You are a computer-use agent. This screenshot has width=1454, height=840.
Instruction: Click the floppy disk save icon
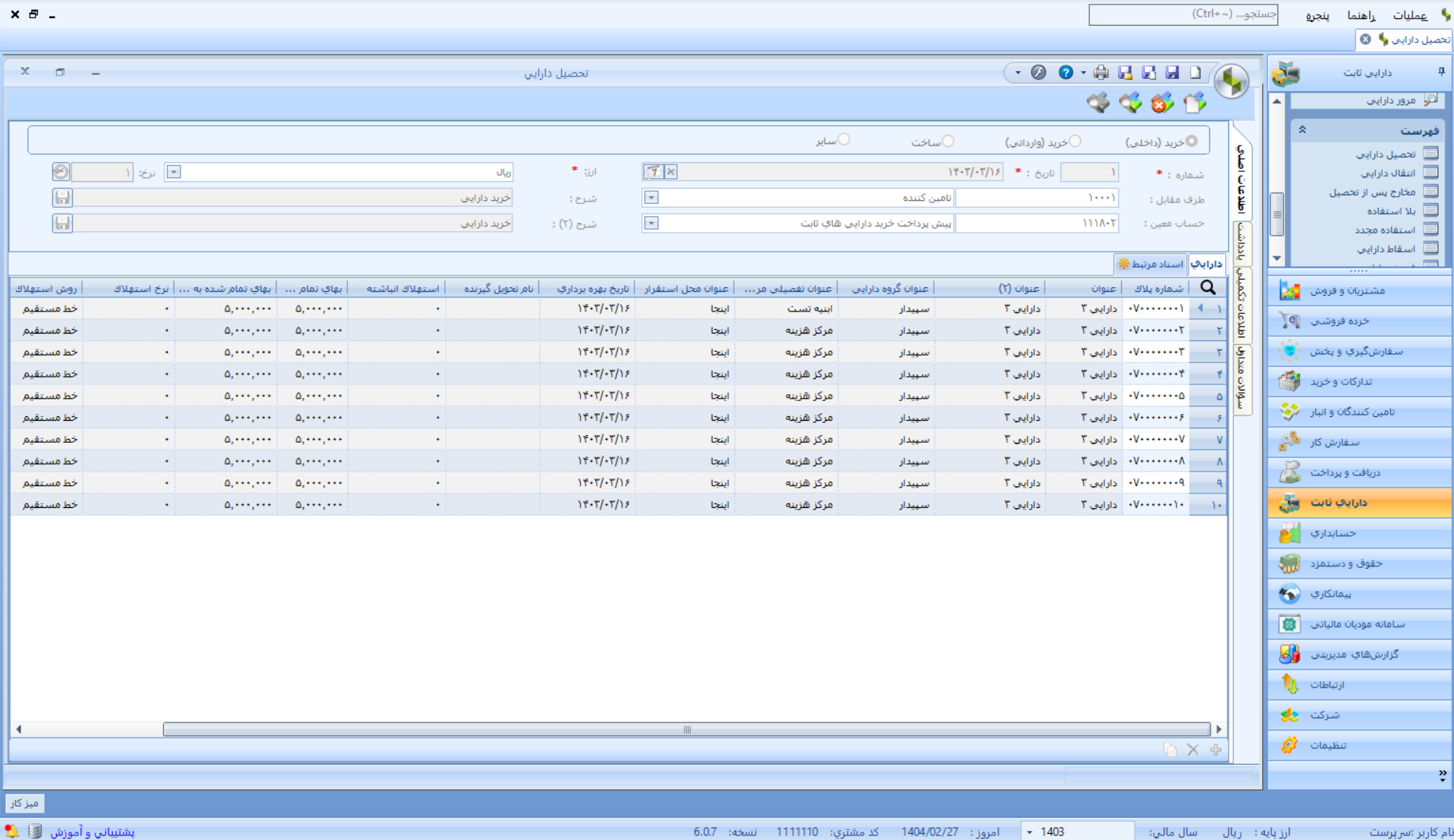coord(1172,73)
